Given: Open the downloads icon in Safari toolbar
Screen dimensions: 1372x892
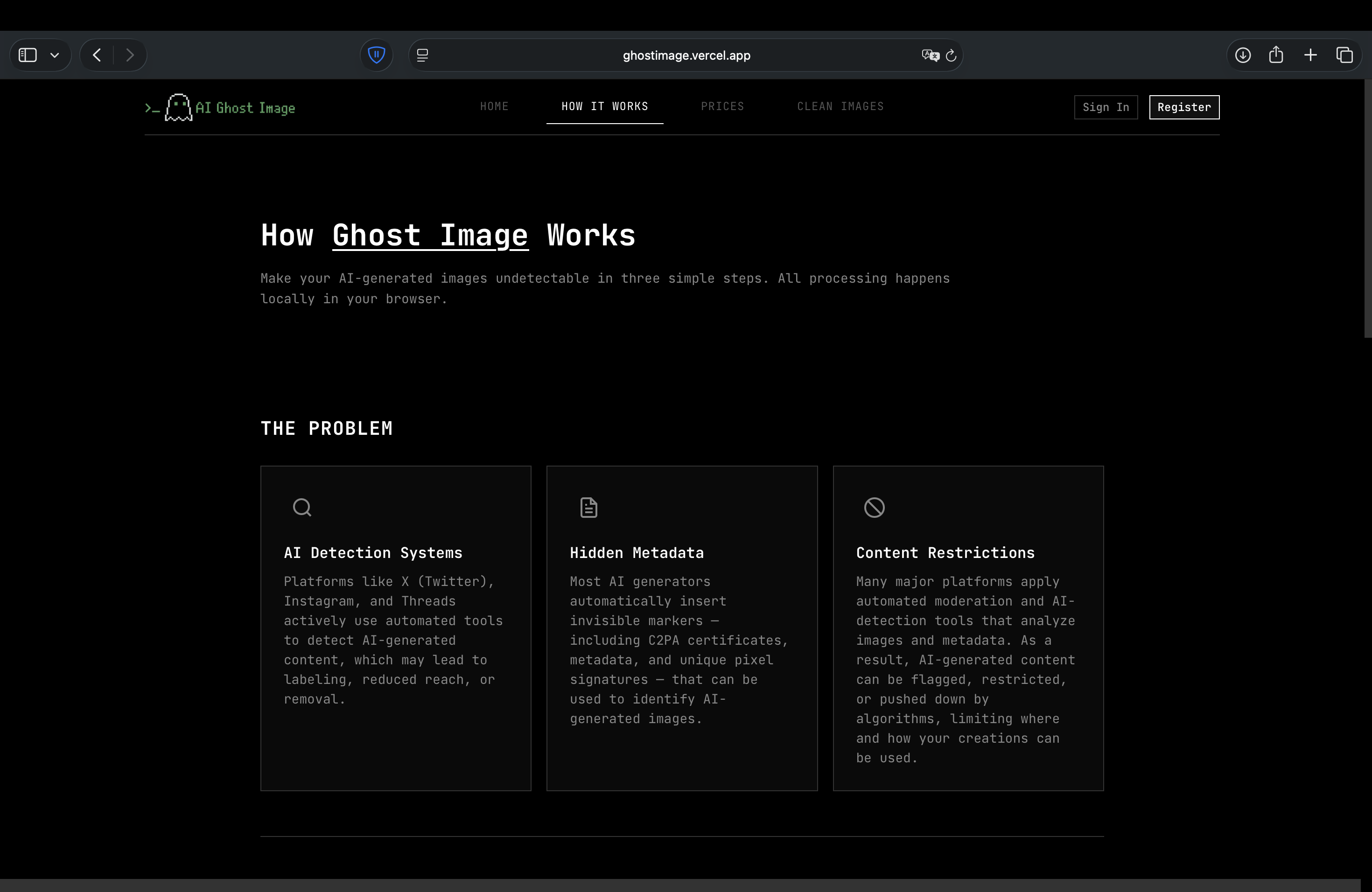Looking at the screenshot, I should click(x=1243, y=55).
